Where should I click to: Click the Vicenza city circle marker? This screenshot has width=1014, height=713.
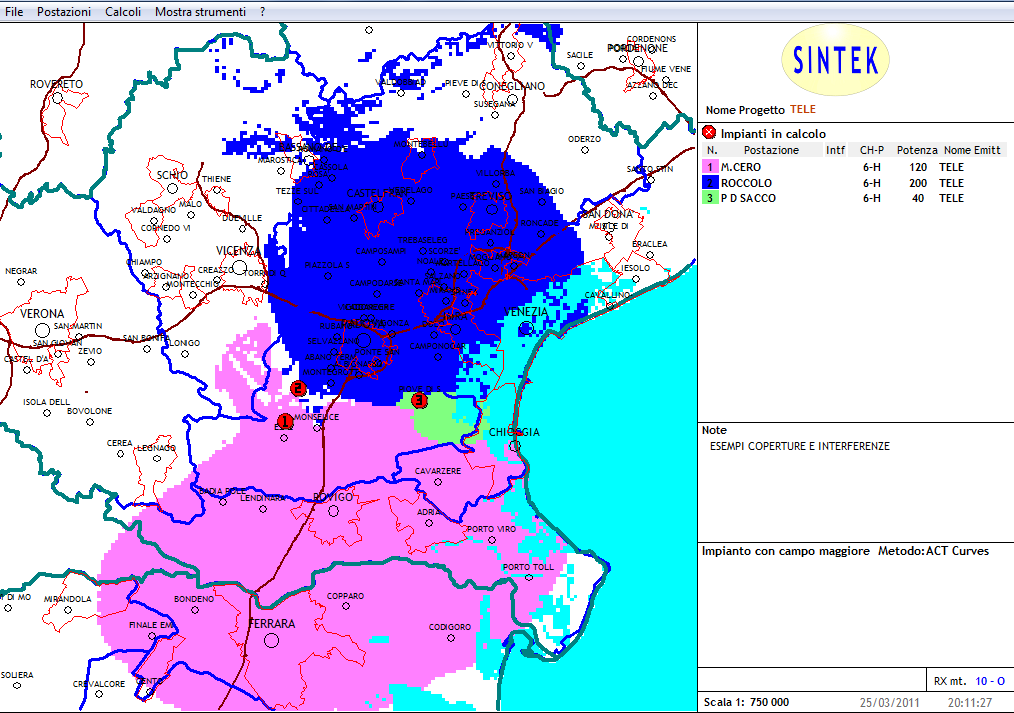pyautogui.click(x=240, y=267)
